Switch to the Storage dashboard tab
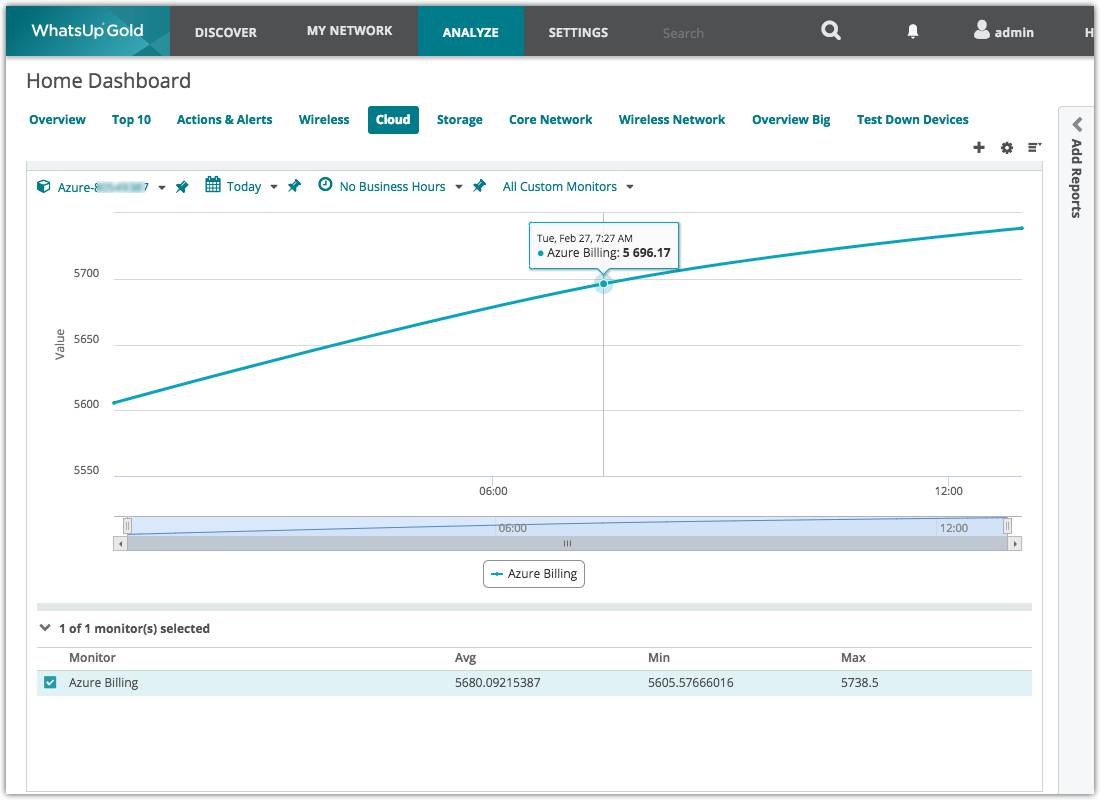This screenshot has height=800, width=1100. 459,119
